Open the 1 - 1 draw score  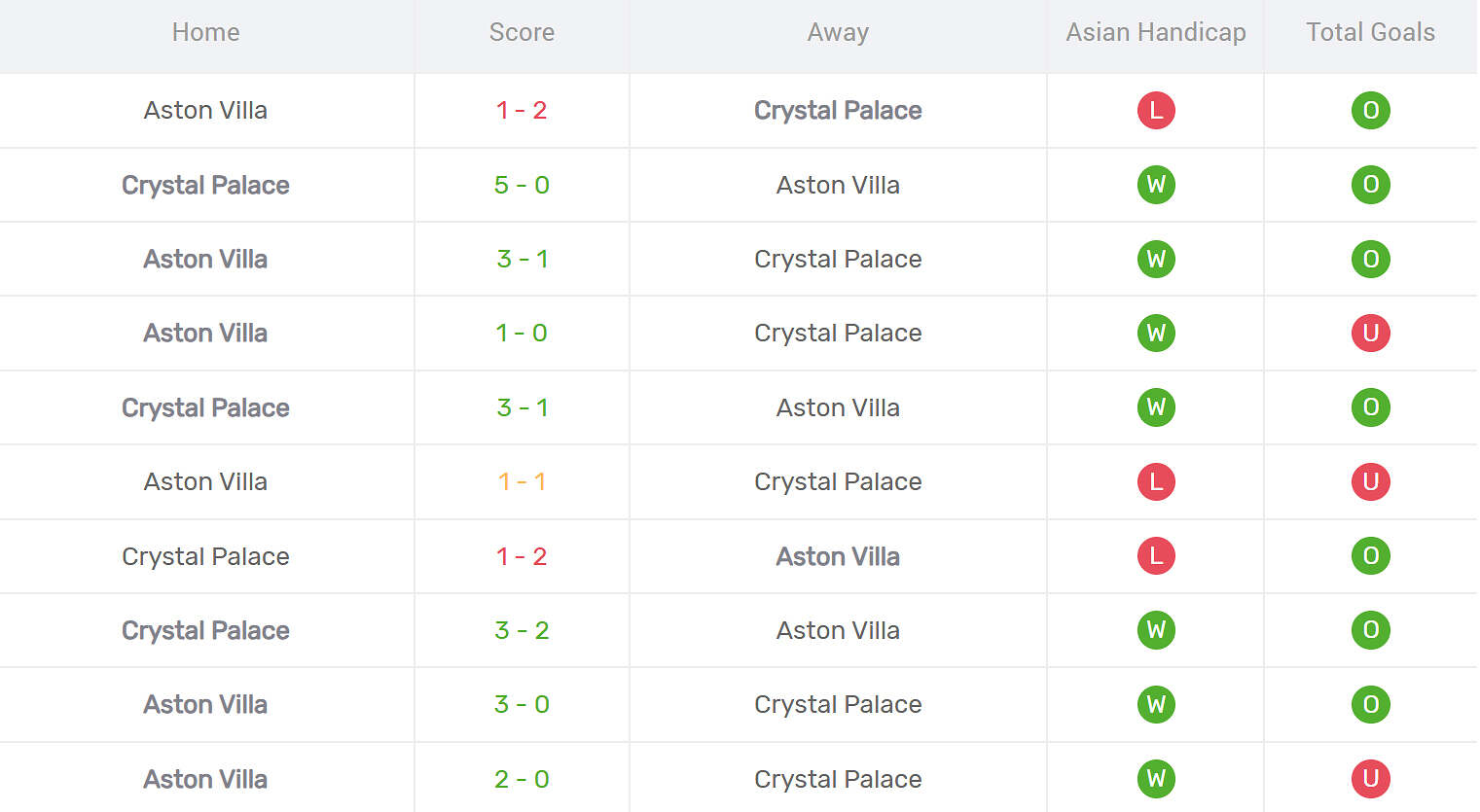[x=522, y=481]
